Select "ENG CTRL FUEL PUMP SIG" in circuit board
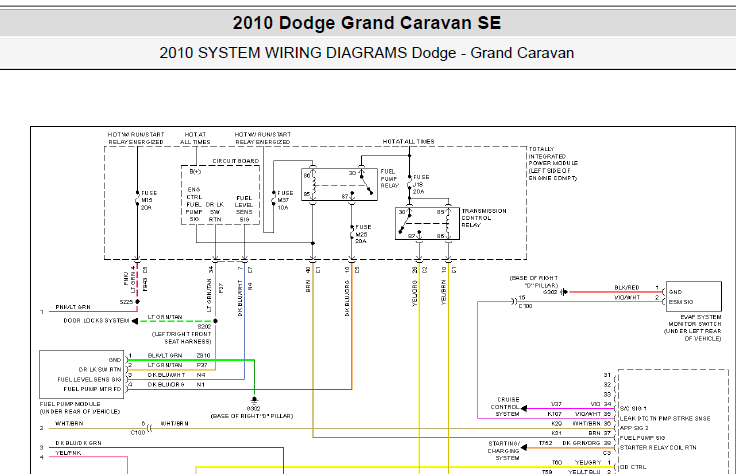This screenshot has height=474, width=736. click(x=194, y=204)
